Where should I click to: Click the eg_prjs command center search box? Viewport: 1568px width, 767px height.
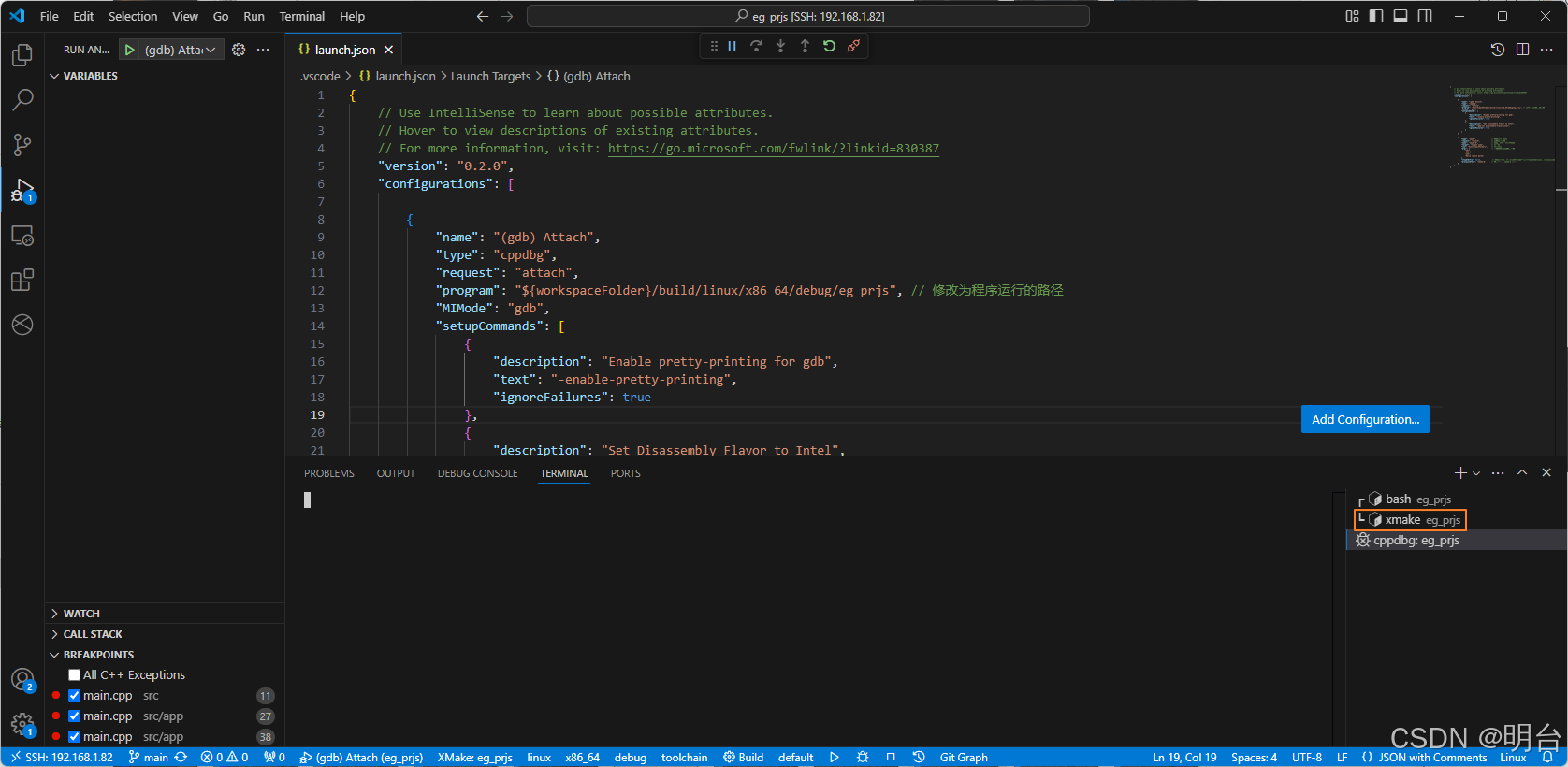pyautogui.click(x=808, y=16)
